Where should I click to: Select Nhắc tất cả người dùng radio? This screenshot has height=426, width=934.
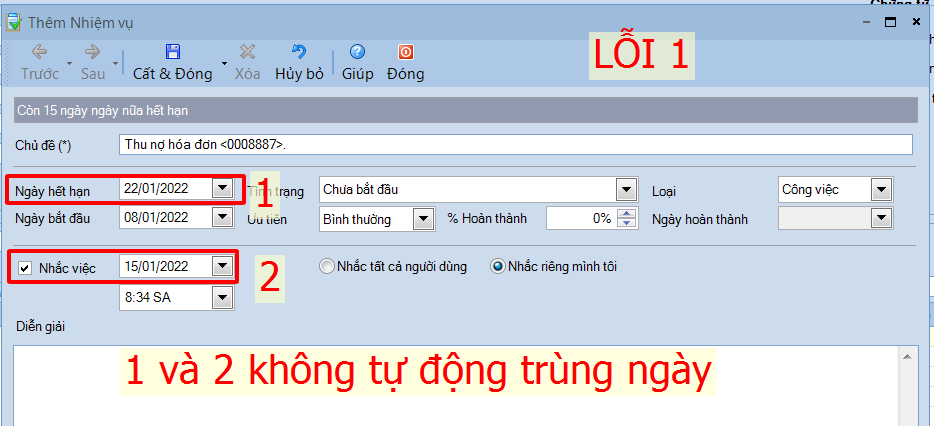(x=326, y=267)
